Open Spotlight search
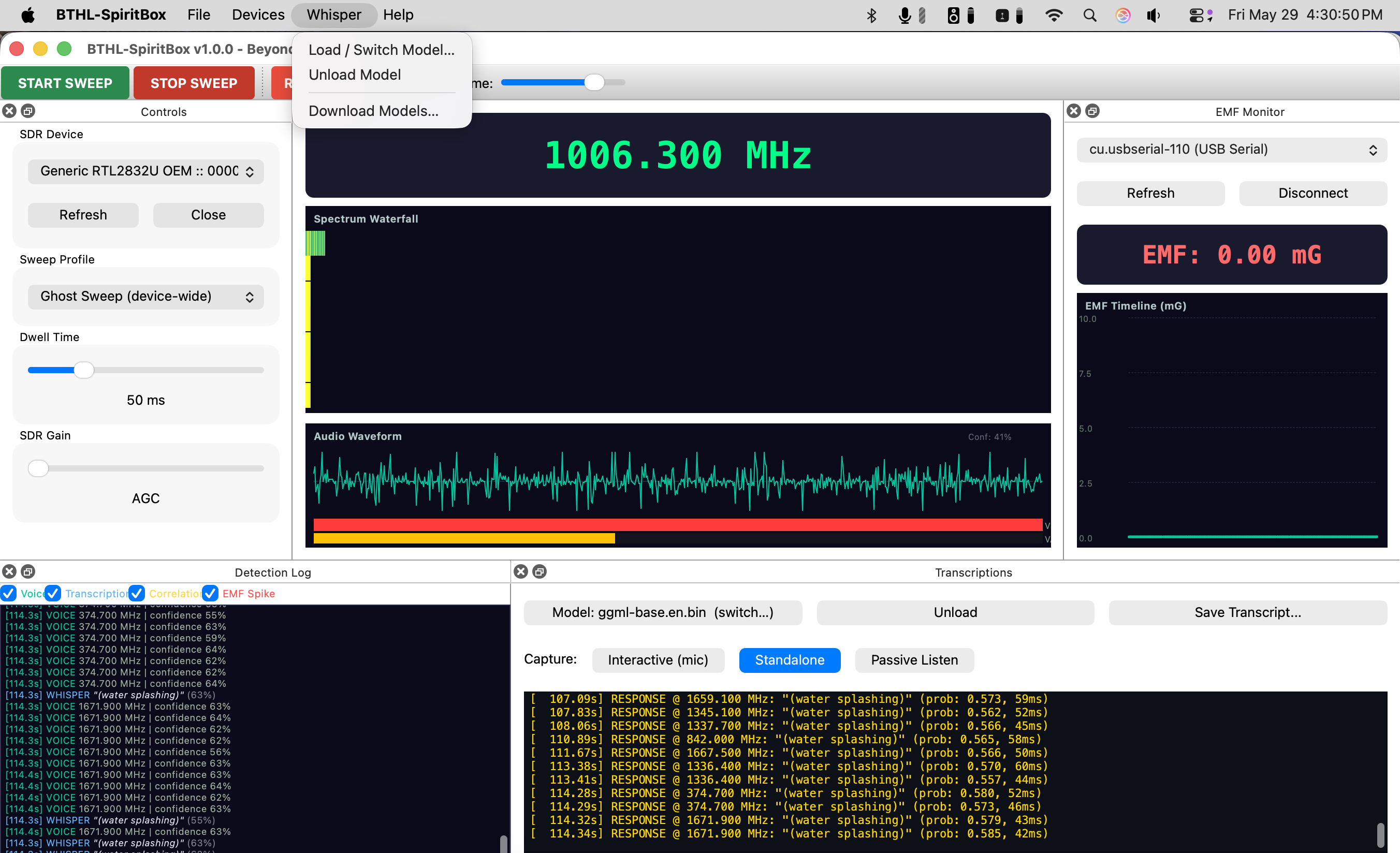Image resolution: width=1400 pixels, height=853 pixels. point(1089,16)
